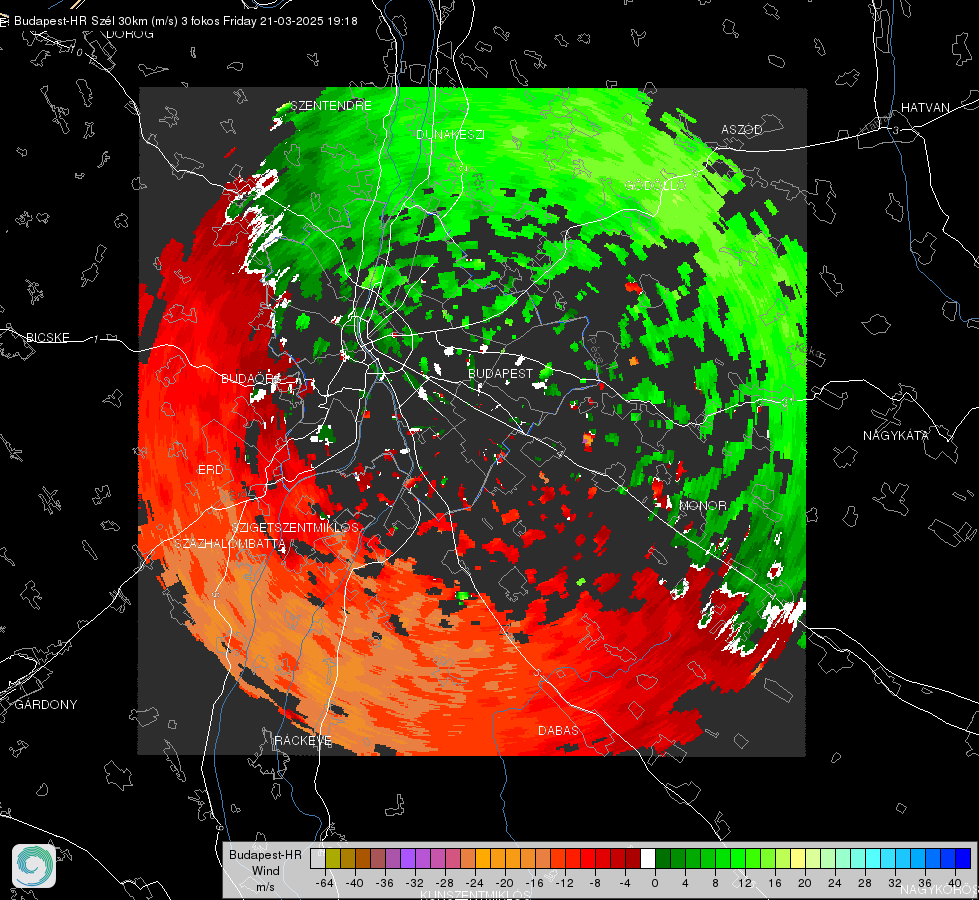Click the SZAZHALOMBATTA map label
Viewport: 979px width, 900px height.
point(230,543)
